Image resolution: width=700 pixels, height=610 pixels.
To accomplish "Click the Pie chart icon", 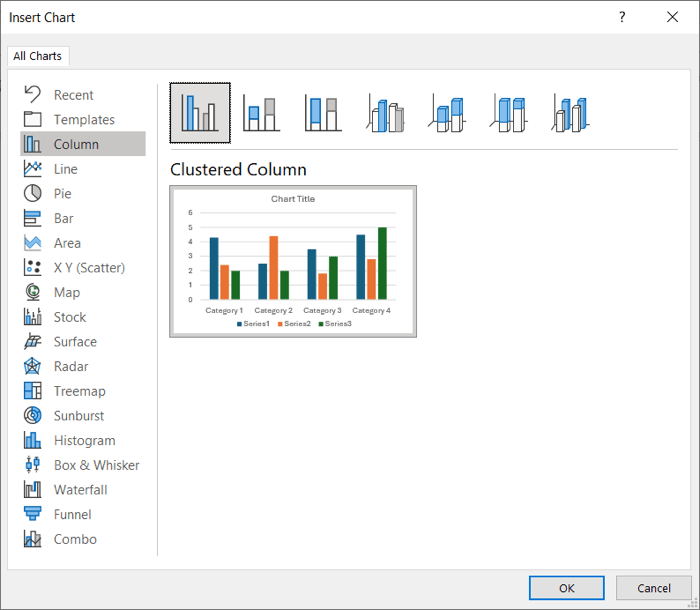I will 33,193.
